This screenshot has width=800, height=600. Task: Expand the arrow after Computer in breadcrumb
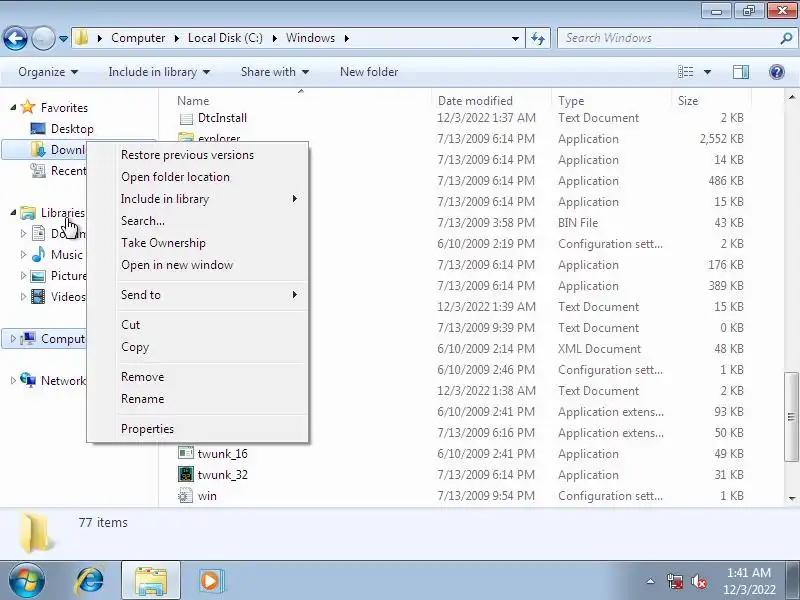[x=177, y=38]
